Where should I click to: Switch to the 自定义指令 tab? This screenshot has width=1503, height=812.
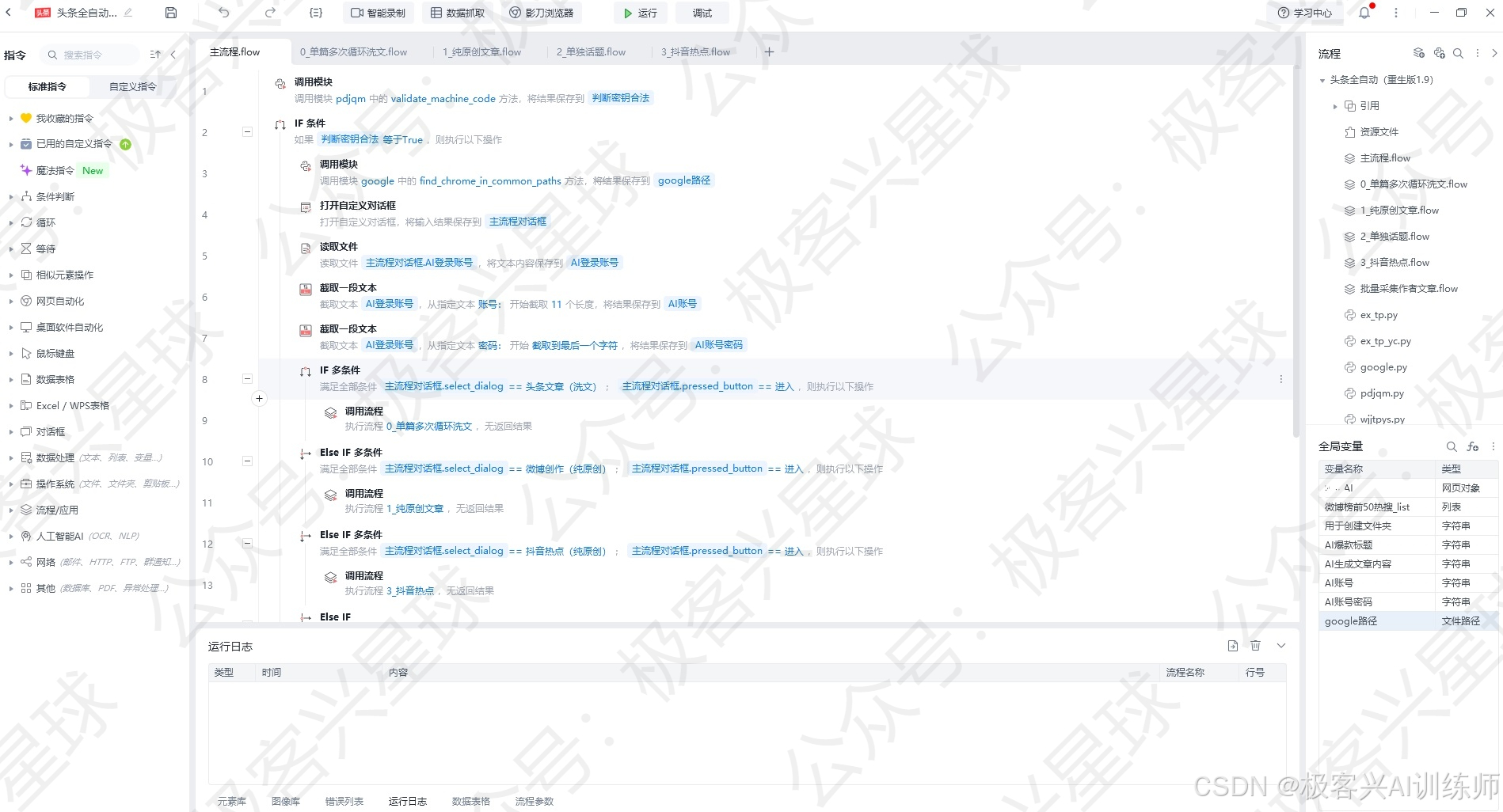[133, 87]
